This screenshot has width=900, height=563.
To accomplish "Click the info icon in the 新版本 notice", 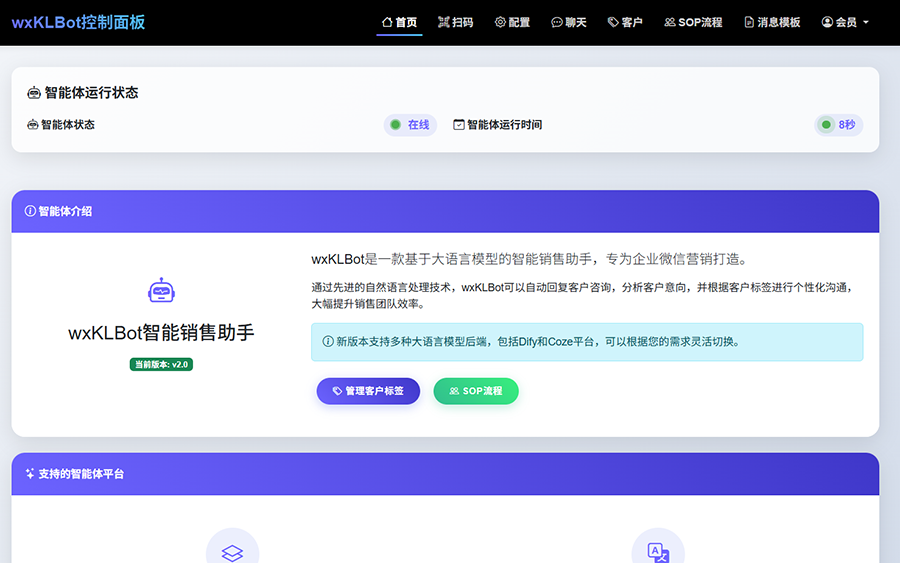I will point(328,341).
